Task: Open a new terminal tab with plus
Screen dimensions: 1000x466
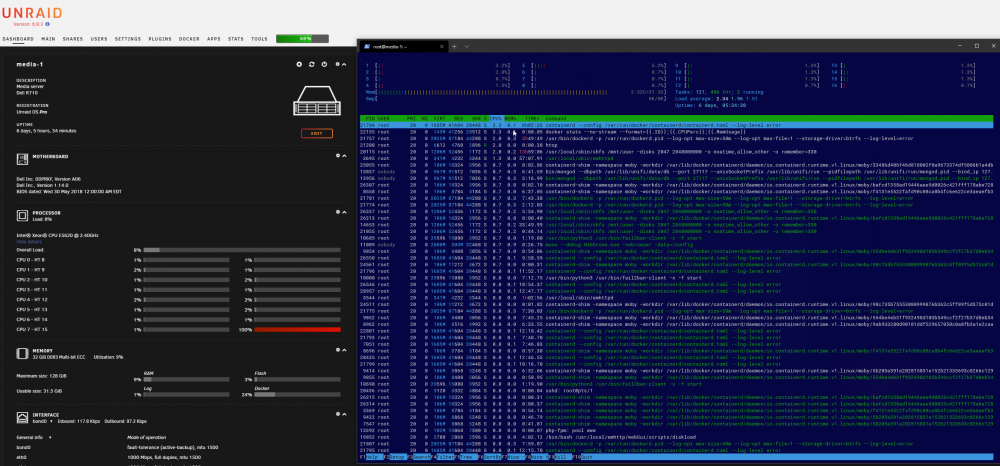Action: tap(454, 47)
